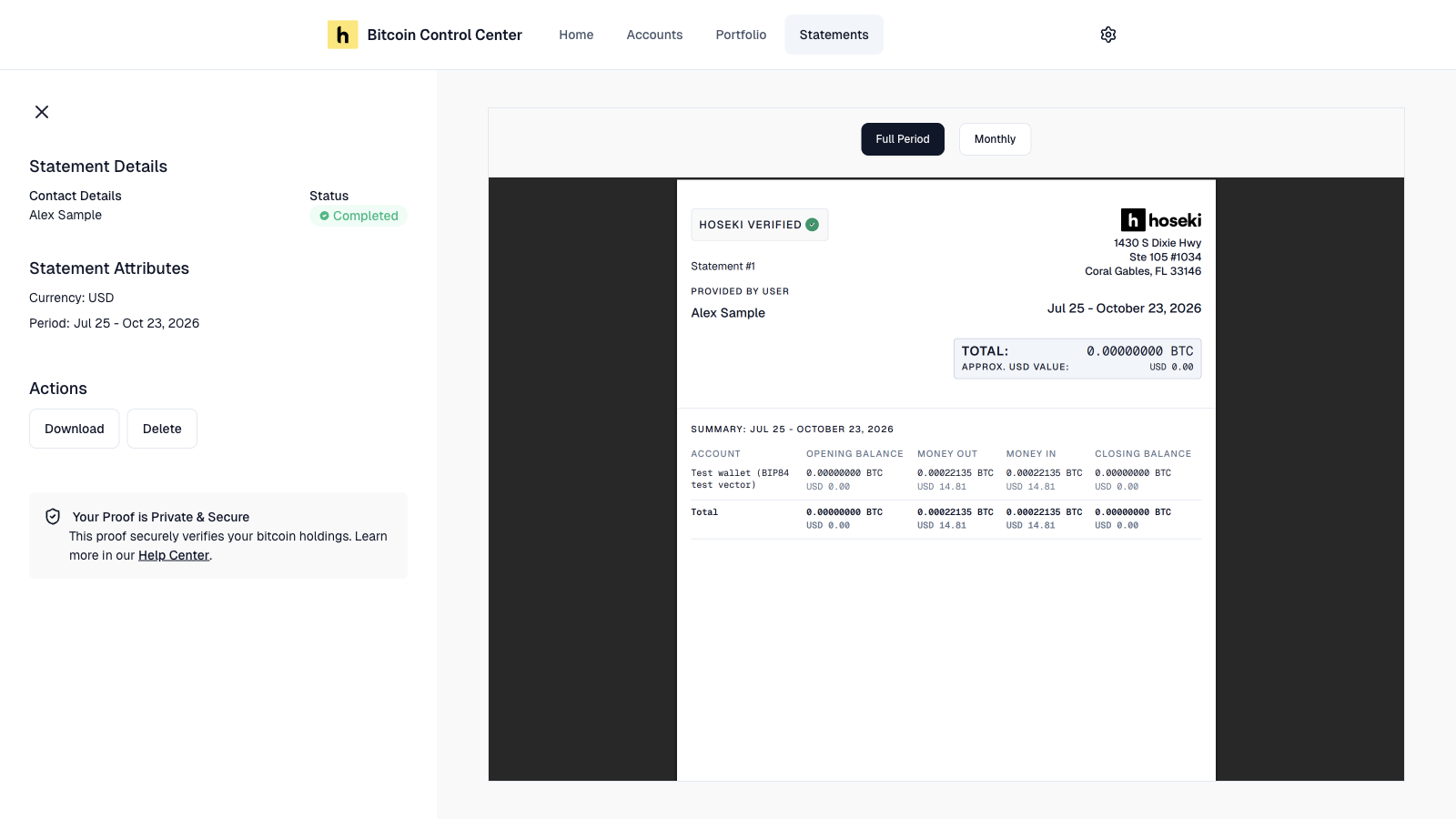The height and width of the screenshot is (819, 1456).
Task: Click the MONEY OUT column header
Action: coord(947,454)
